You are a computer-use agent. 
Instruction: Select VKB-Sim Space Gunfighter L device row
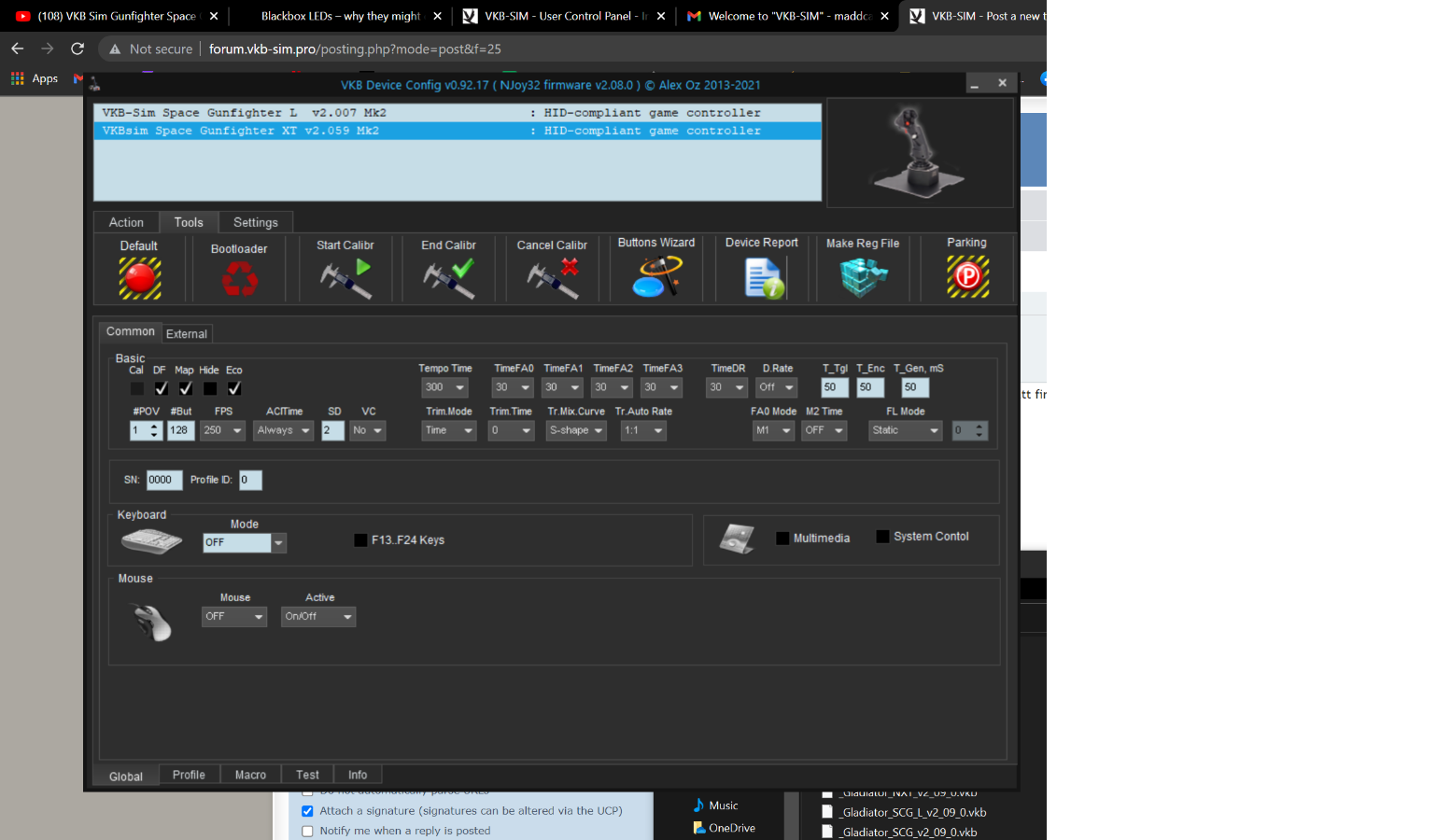(x=458, y=113)
